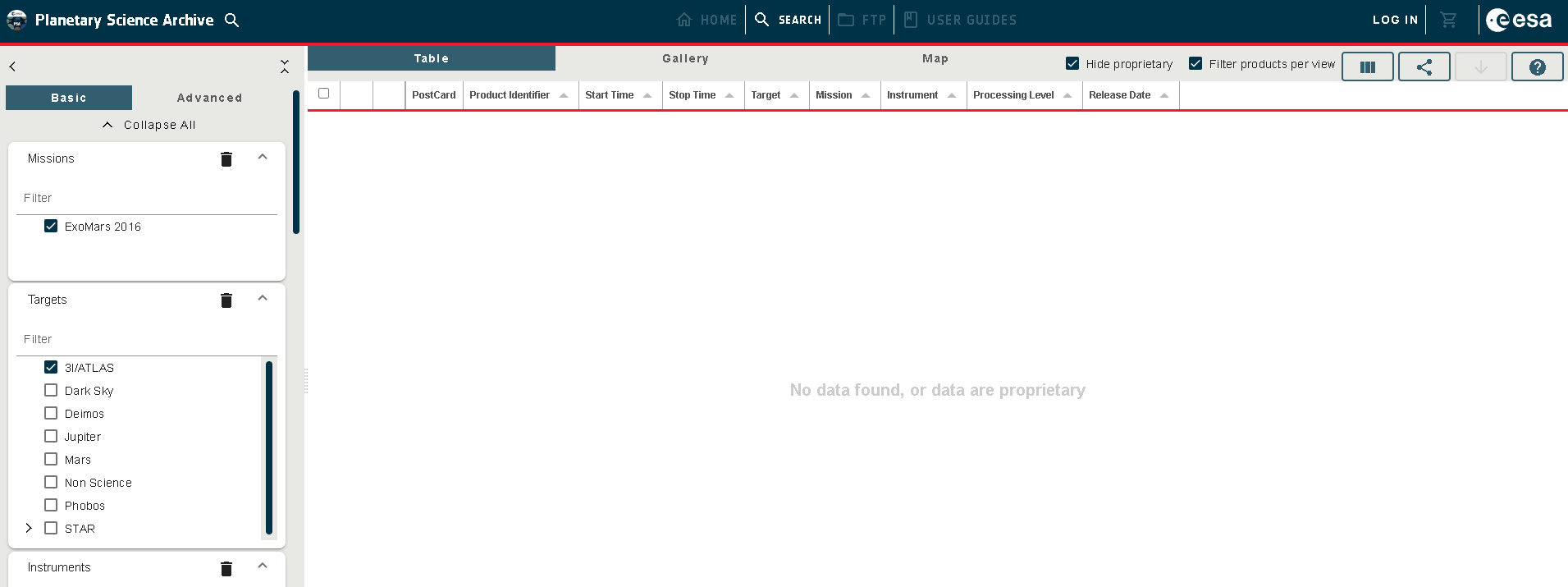The width and height of the screenshot is (1568, 587).
Task: Open the column selection button
Action: point(1368,67)
